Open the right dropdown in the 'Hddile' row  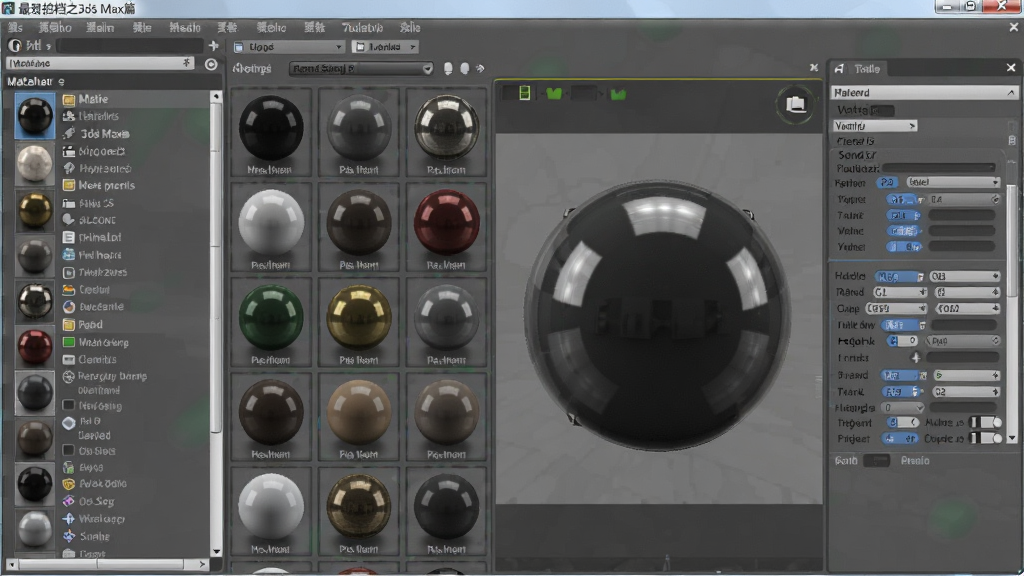click(x=965, y=276)
